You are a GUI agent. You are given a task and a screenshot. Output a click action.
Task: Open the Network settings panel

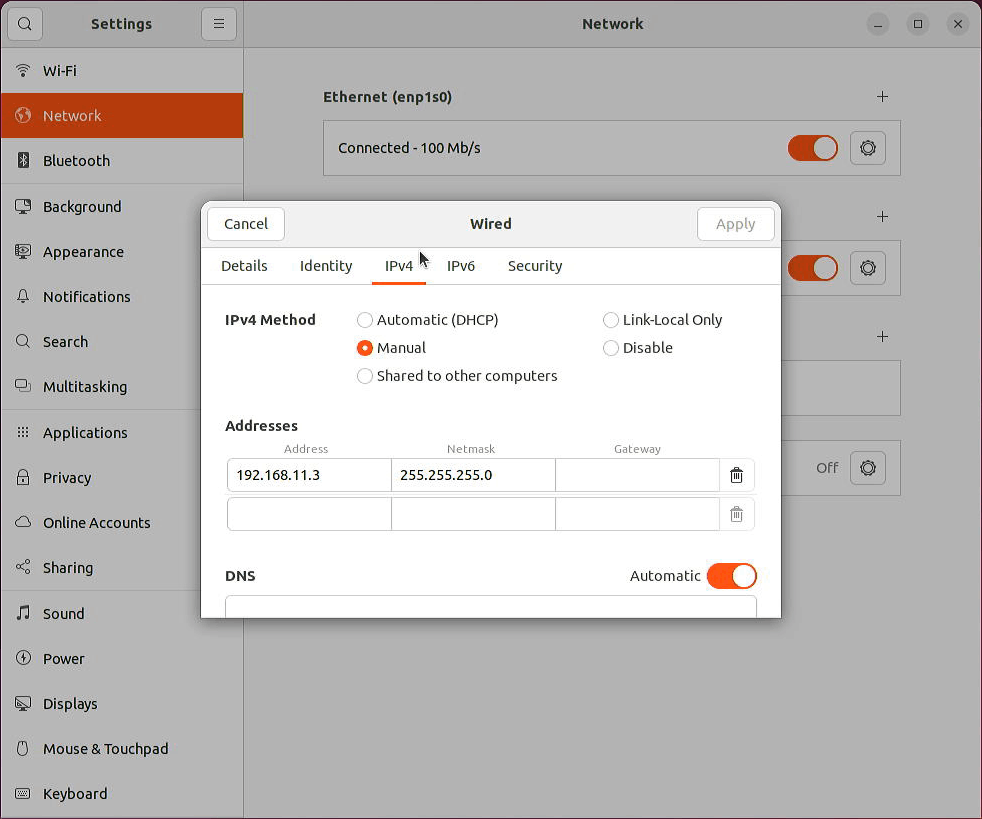click(x=122, y=116)
